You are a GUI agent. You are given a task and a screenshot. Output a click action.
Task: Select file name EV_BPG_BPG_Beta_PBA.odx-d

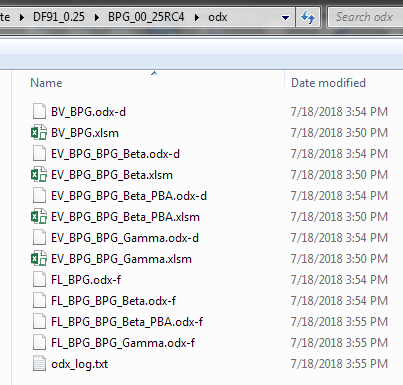[x=129, y=196]
